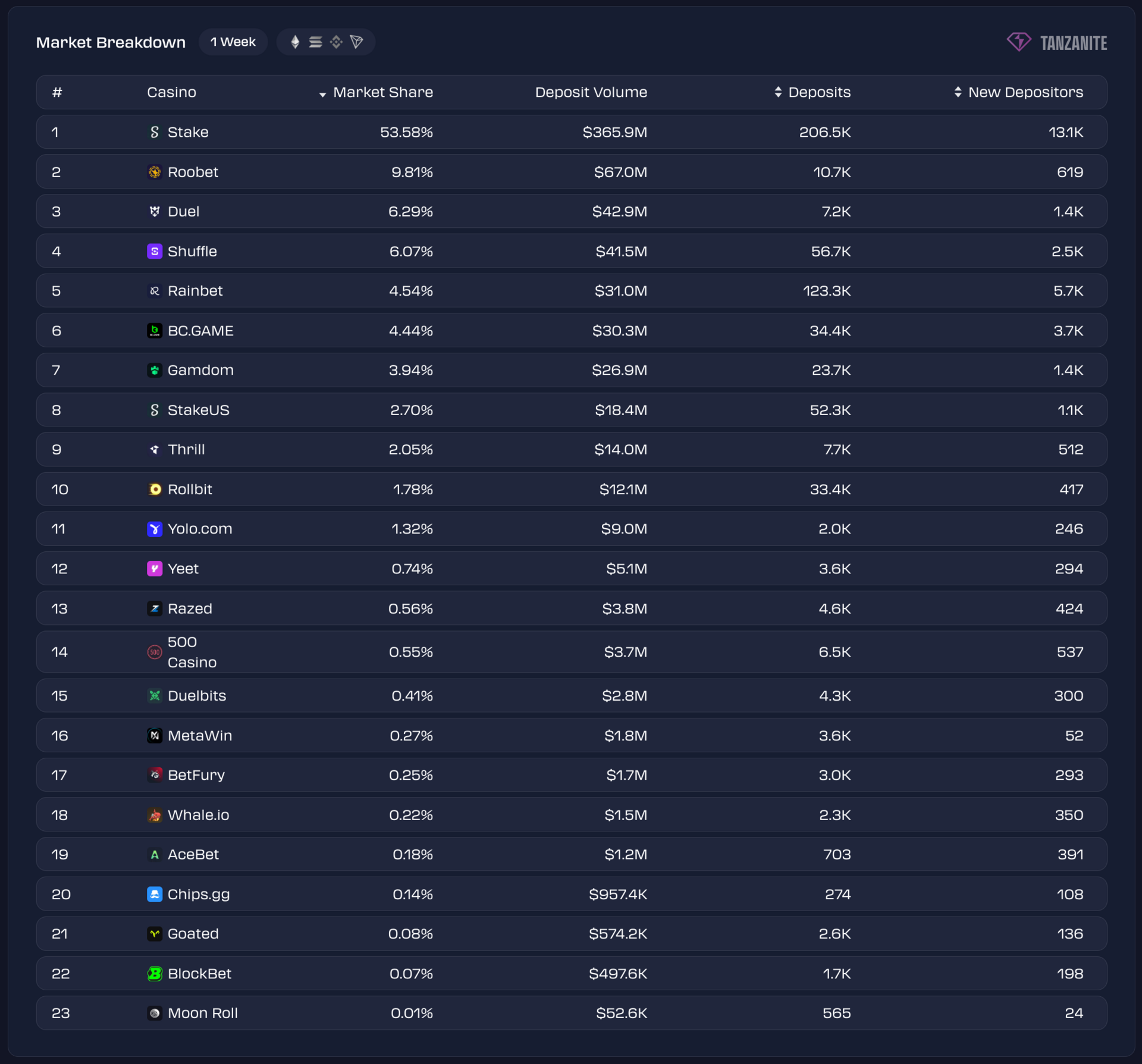Toggle the BNB chain filter icon

(336, 42)
